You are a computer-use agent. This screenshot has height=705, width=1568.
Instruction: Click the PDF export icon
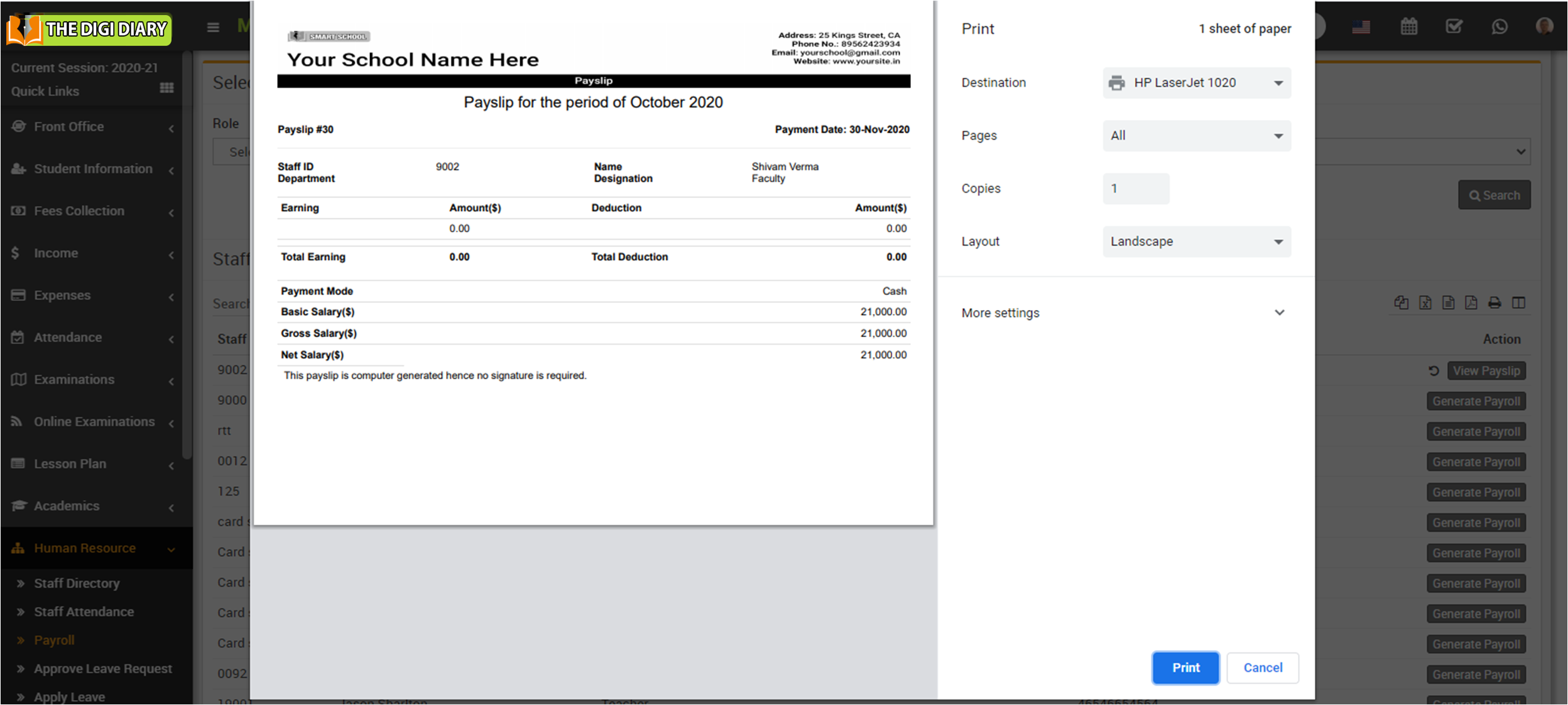(x=1471, y=303)
